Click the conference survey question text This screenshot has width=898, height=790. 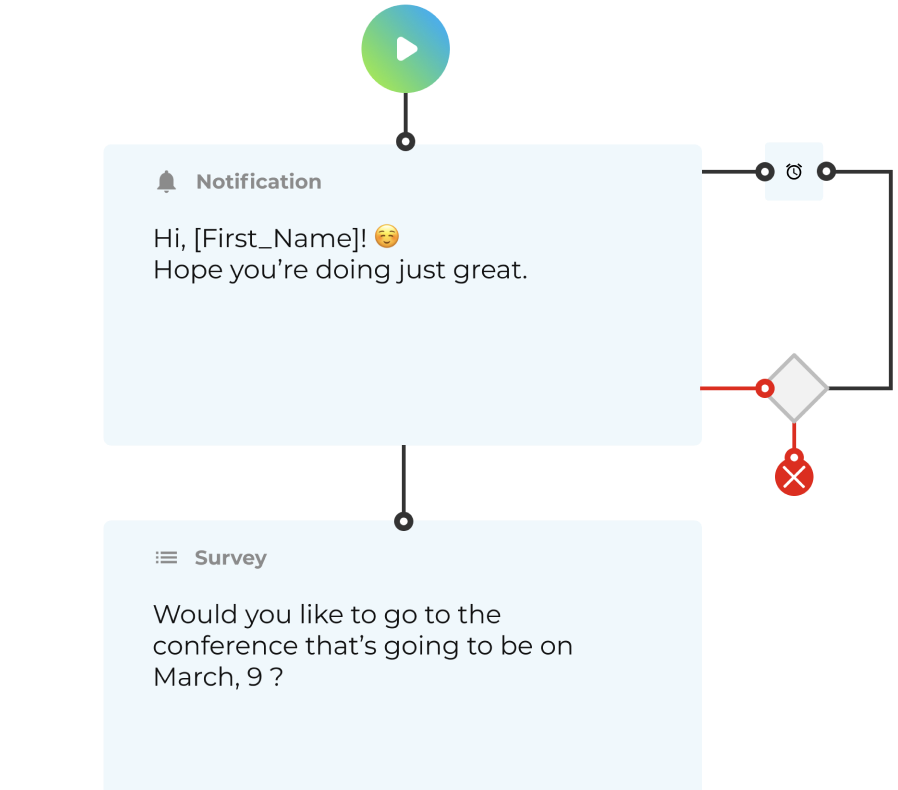tap(362, 645)
